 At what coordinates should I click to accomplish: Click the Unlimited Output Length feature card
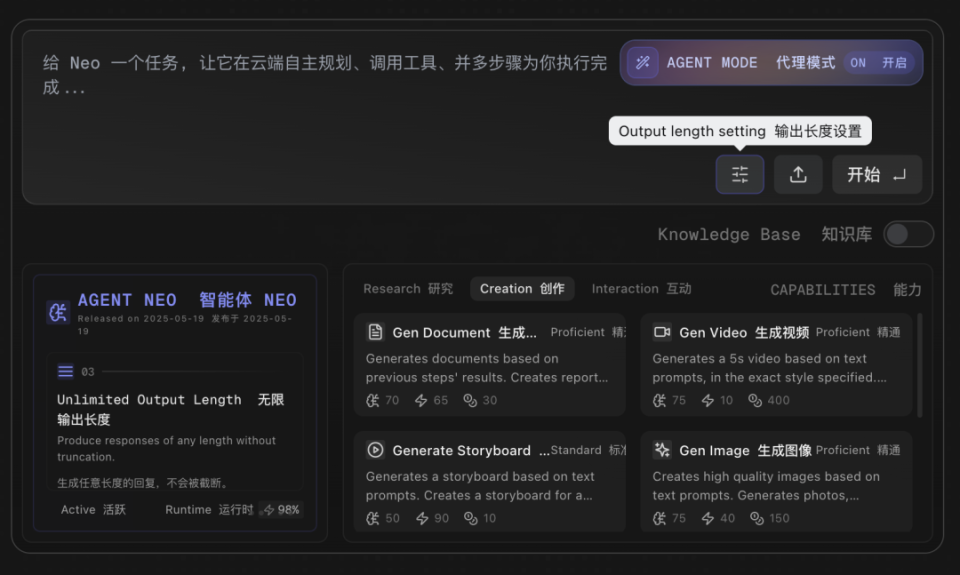click(x=174, y=421)
